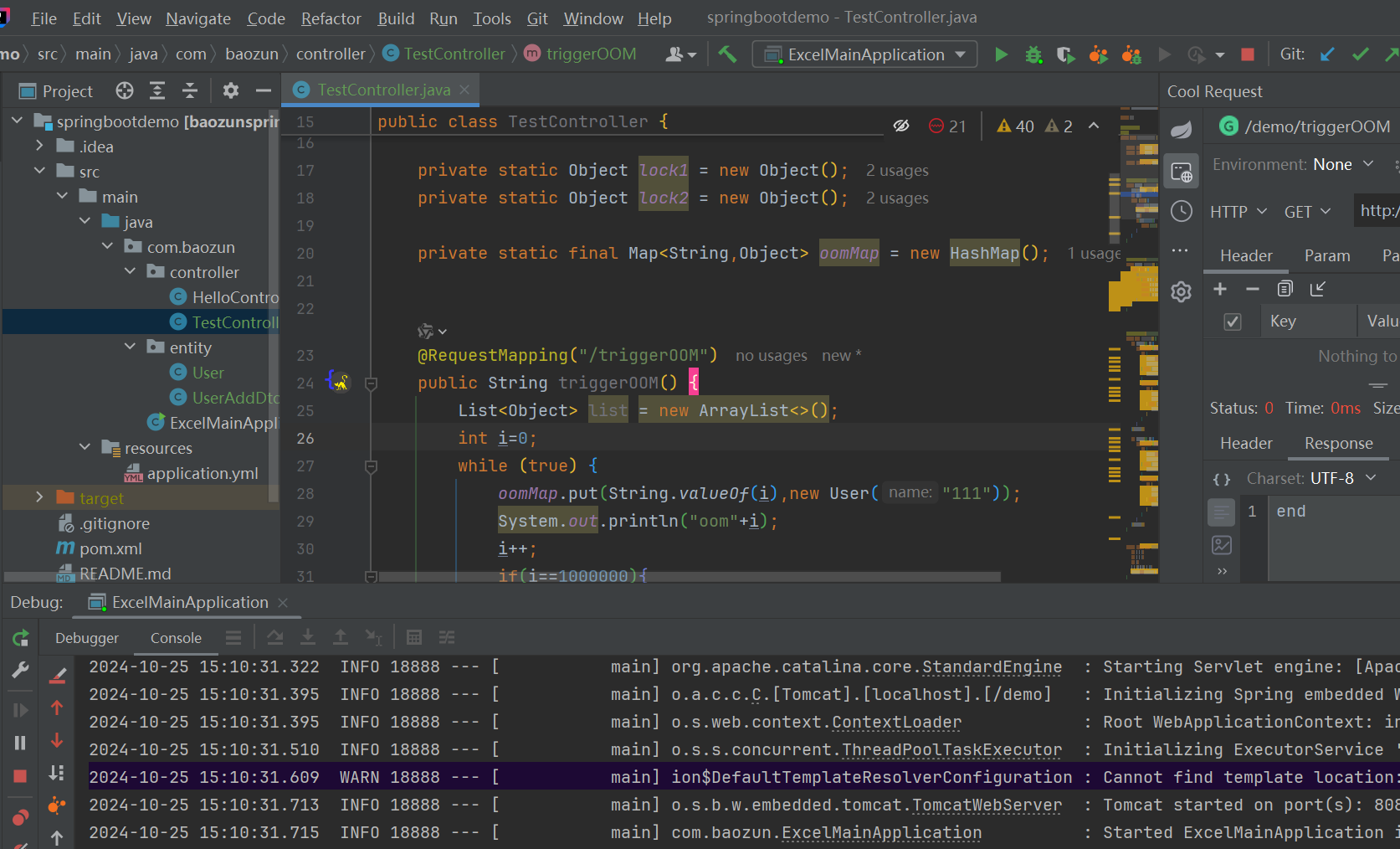
Task: Expand the target folder
Action: (x=39, y=497)
